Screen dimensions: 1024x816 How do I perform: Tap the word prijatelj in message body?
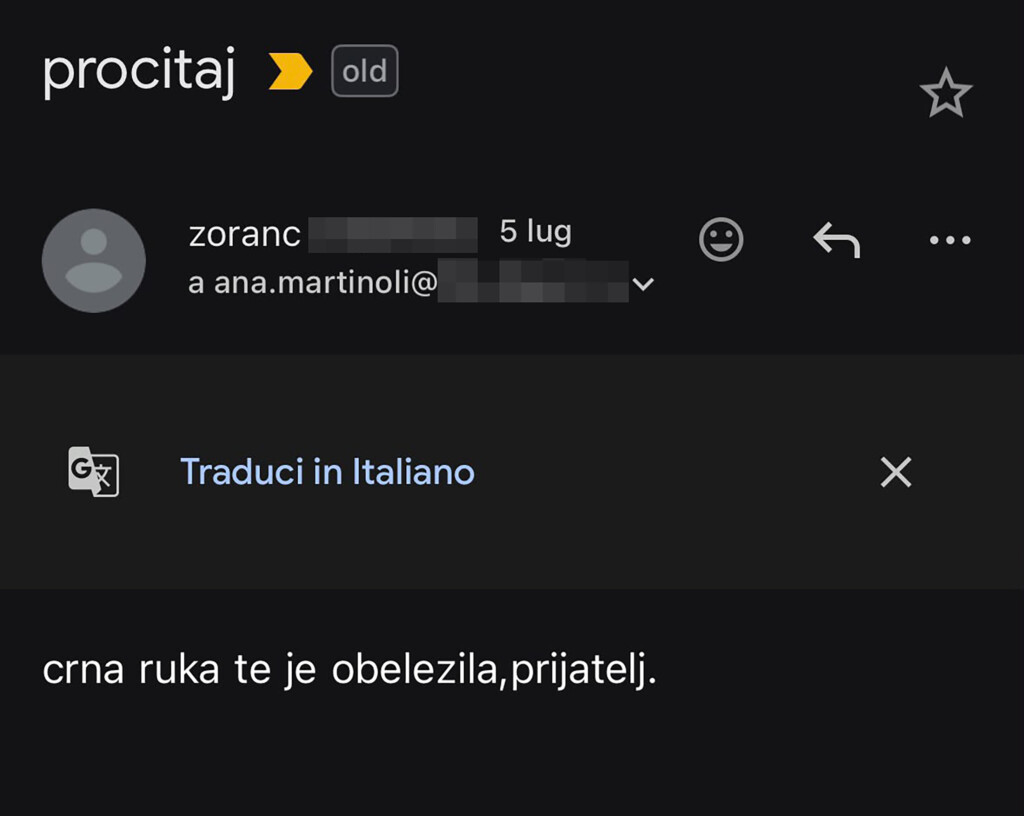click(583, 670)
